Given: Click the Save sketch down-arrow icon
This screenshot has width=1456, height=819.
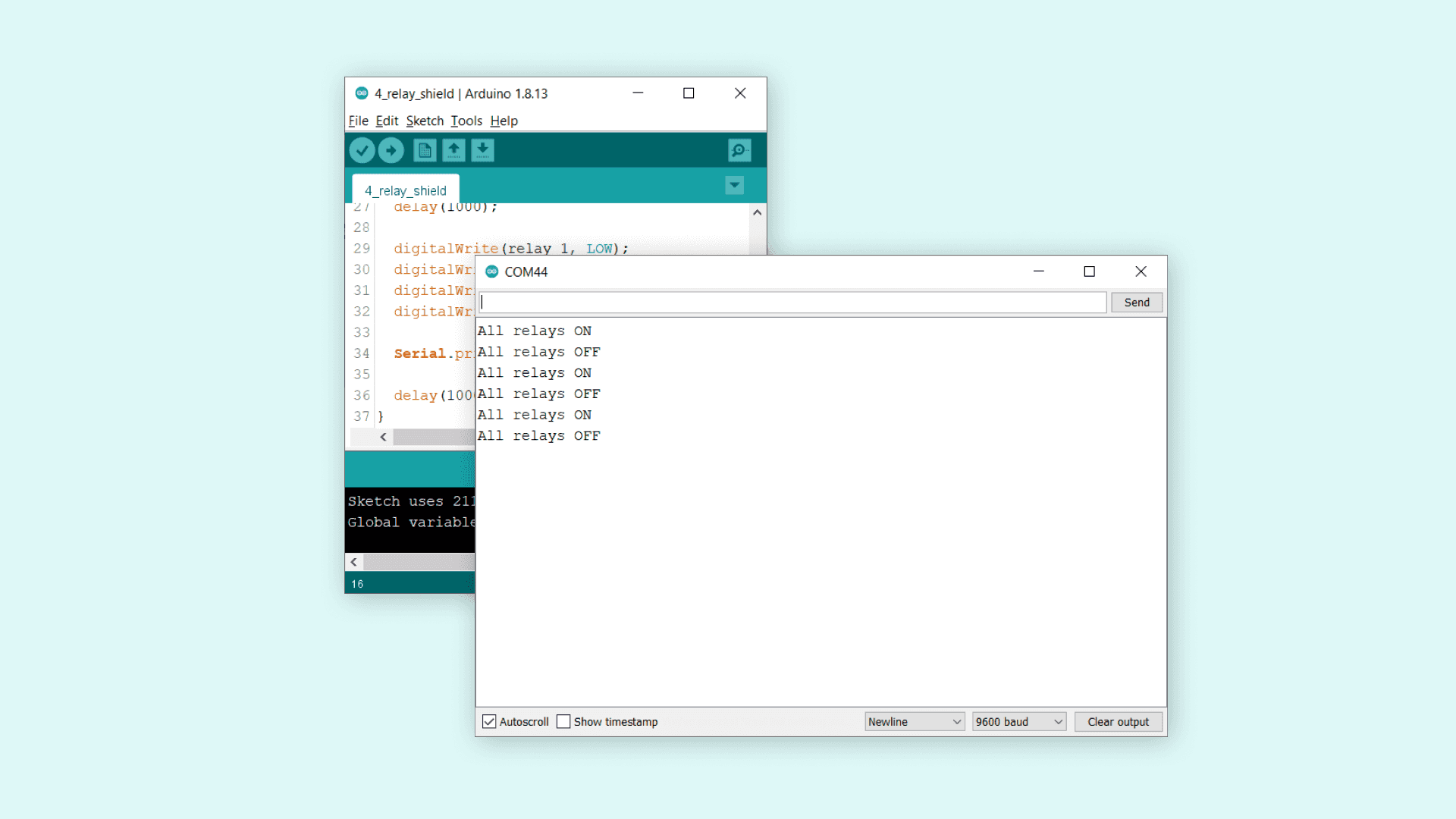Looking at the screenshot, I should 482,150.
